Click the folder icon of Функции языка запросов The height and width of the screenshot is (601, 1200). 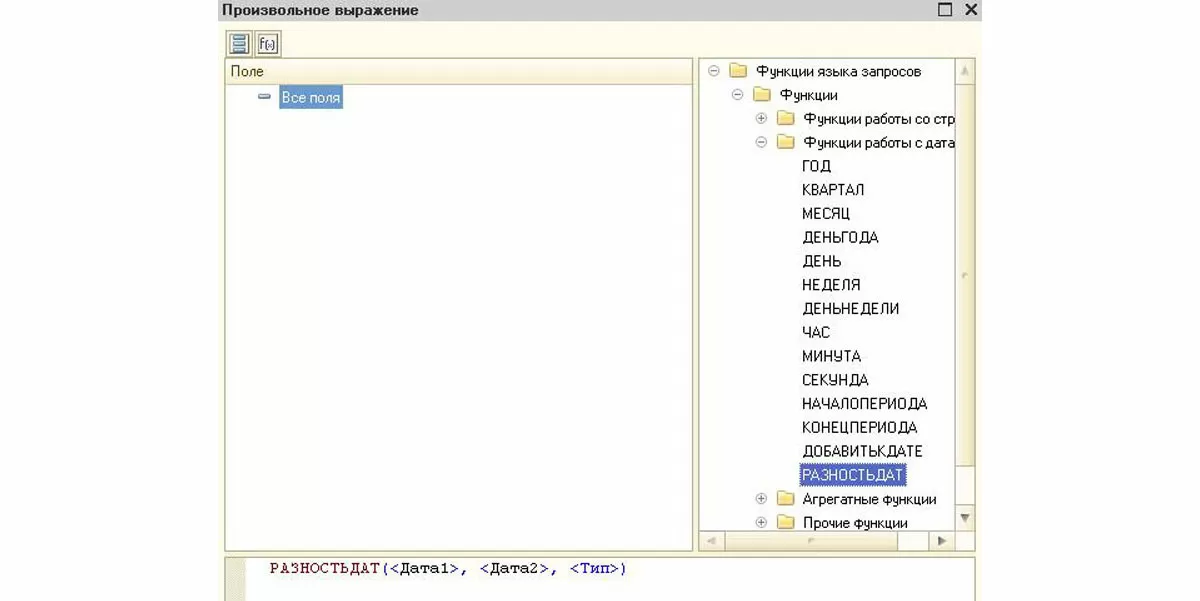click(738, 71)
